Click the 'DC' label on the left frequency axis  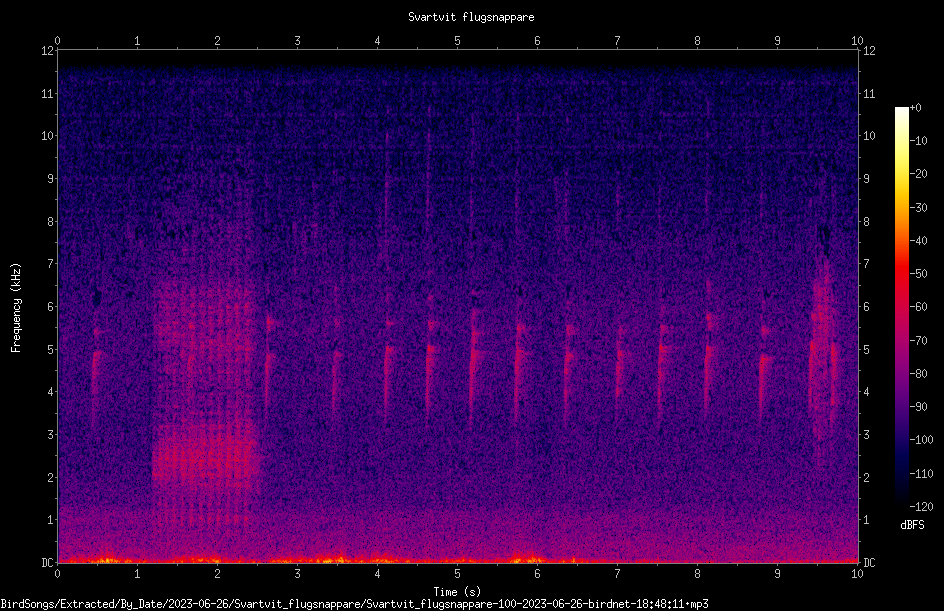48,563
